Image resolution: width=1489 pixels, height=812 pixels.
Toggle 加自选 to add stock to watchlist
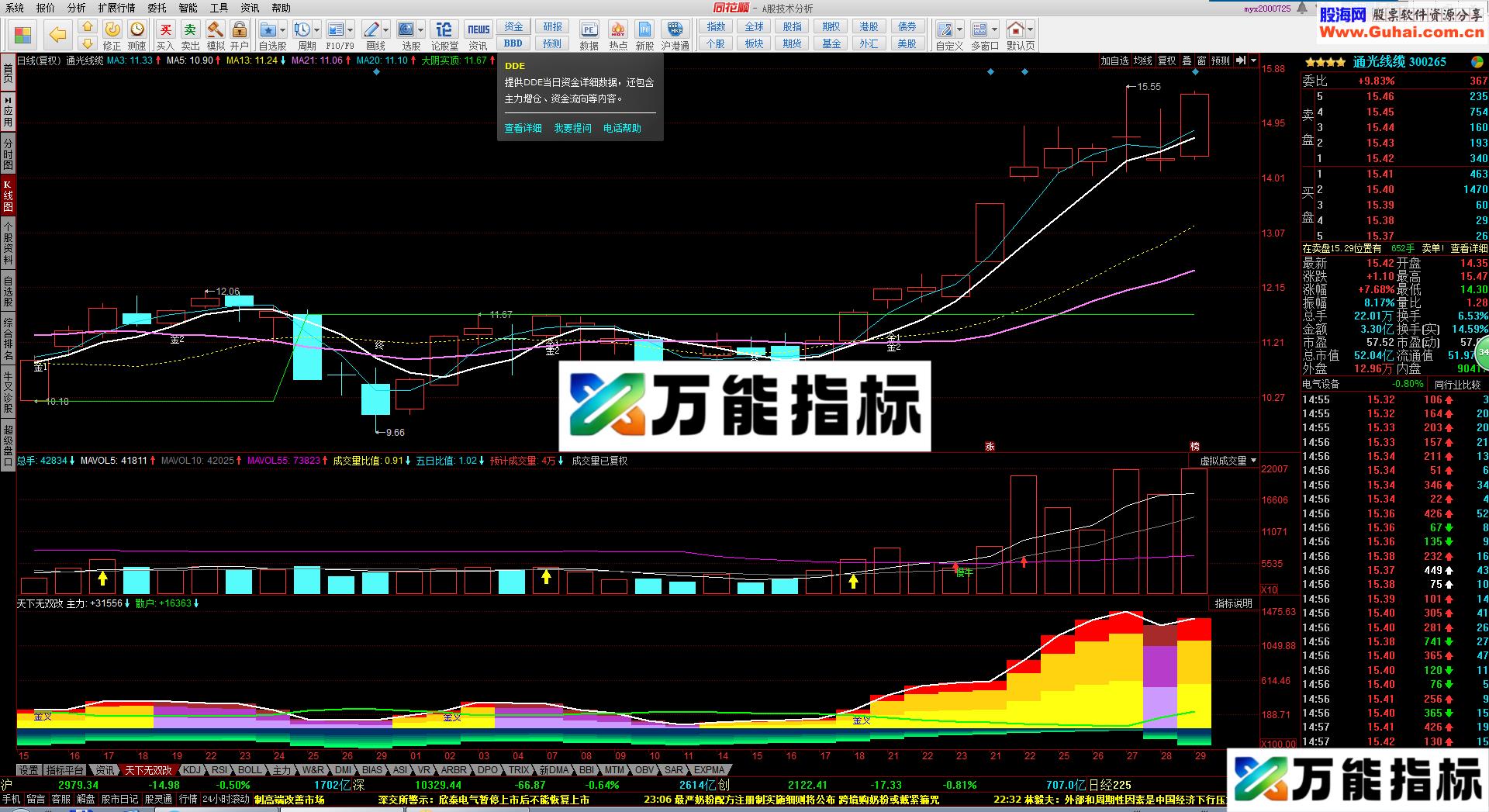1114,60
